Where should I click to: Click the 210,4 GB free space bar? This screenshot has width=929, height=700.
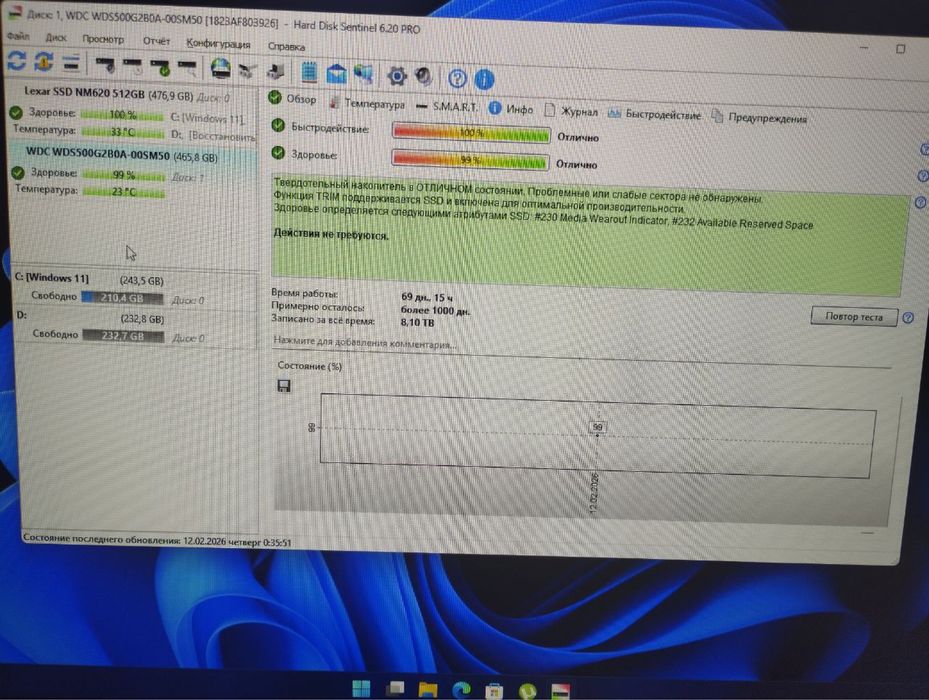(x=122, y=298)
